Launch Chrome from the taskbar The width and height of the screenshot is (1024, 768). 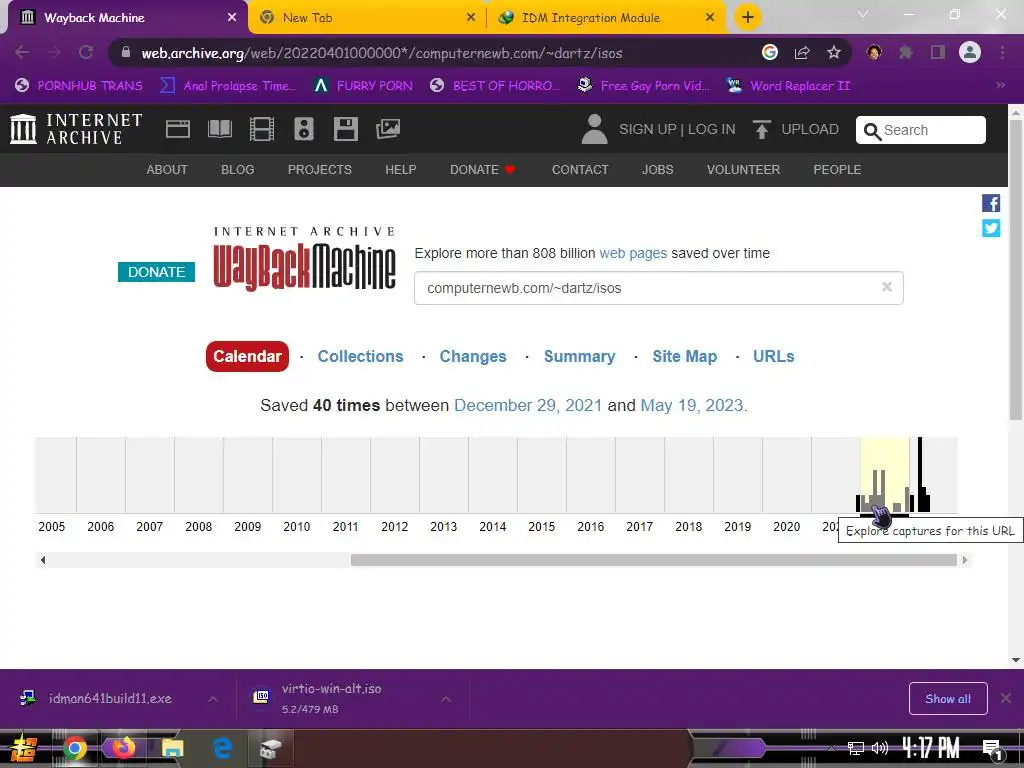pyautogui.click(x=74, y=748)
